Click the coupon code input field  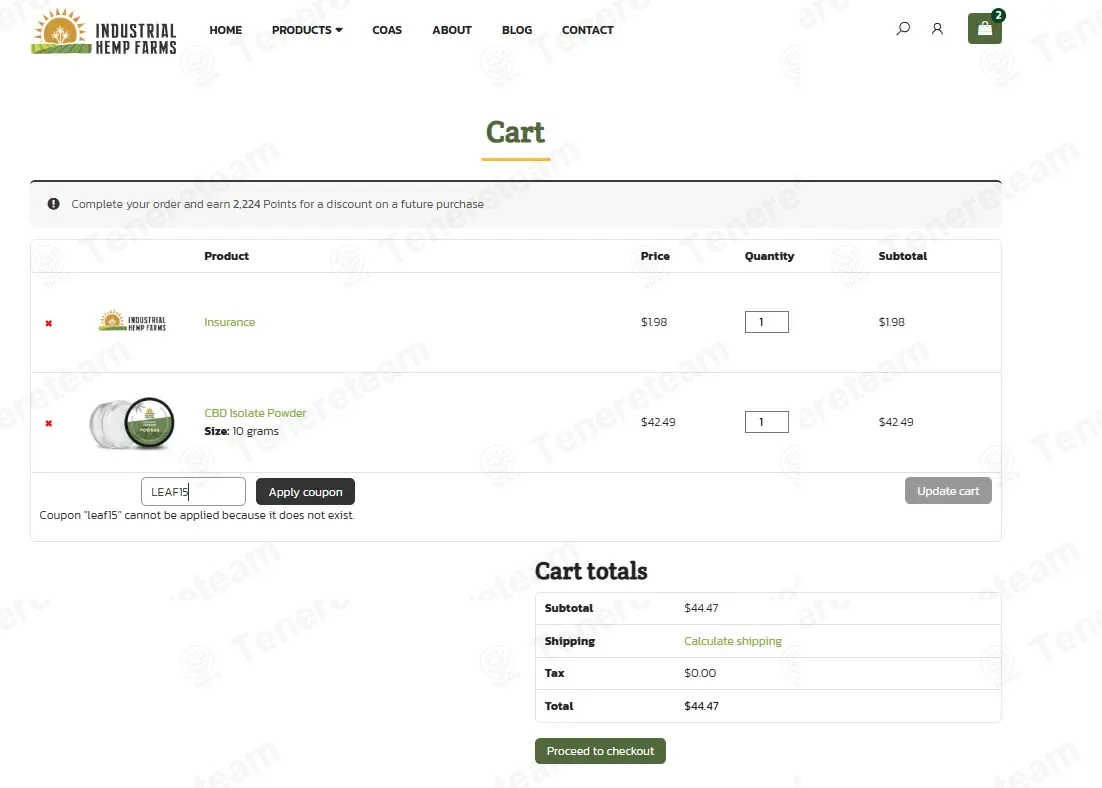tap(193, 491)
